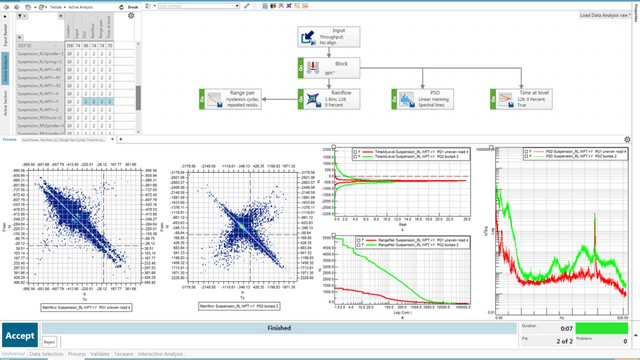Toggle the PSD node On switch
The image size is (640, 360).
(x=394, y=99)
